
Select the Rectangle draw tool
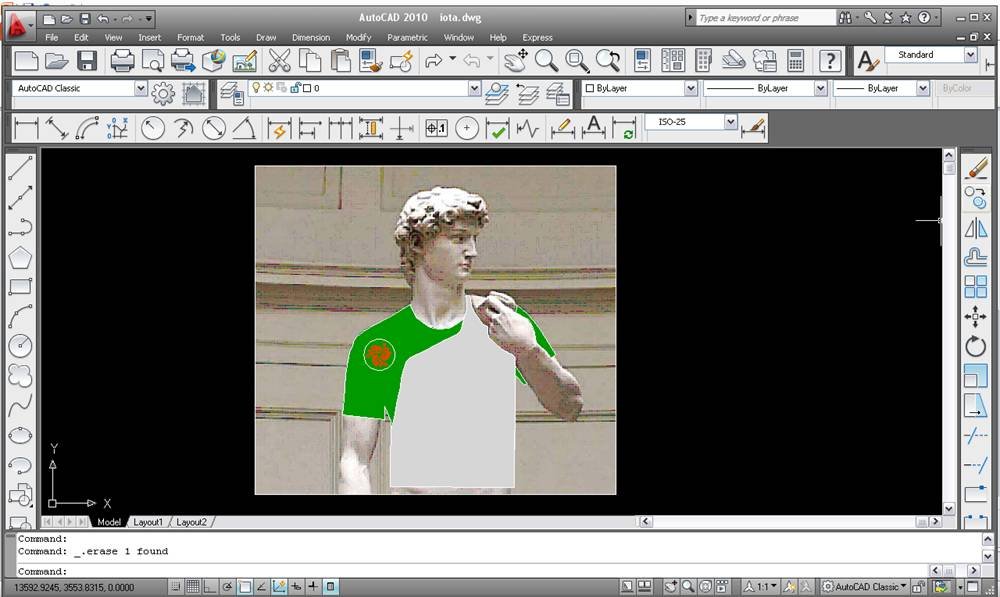click(x=20, y=286)
